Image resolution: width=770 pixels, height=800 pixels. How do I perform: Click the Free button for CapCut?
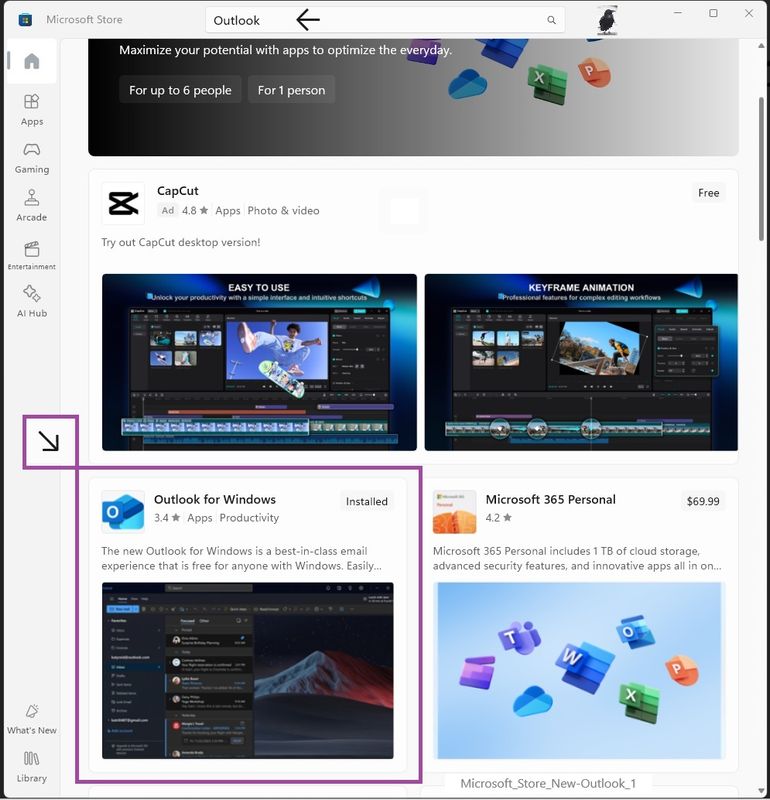click(708, 193)
